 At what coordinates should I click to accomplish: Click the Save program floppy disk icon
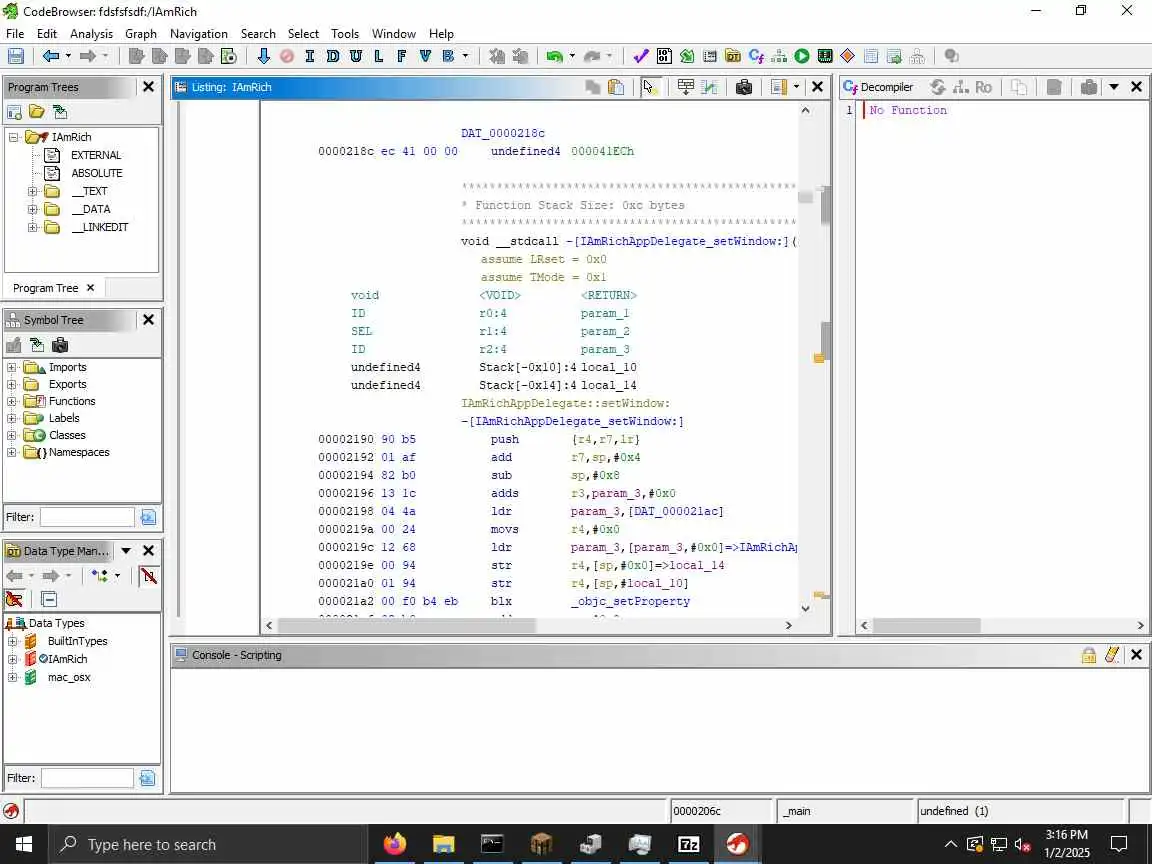coord(15,56)
